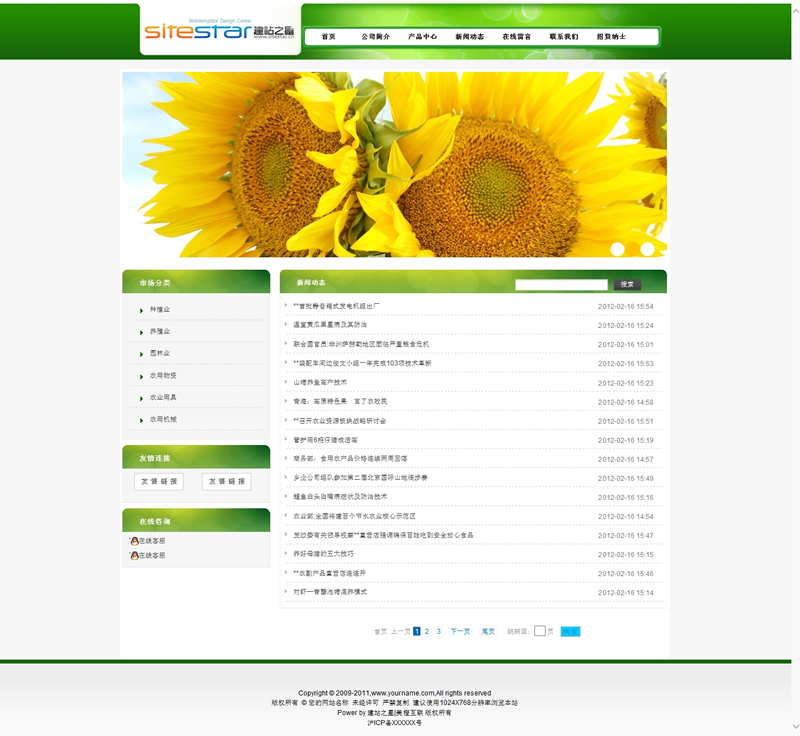Go to 下一页 in pagination
This screenshot has height=736, width=800.
tap(460, 632)
